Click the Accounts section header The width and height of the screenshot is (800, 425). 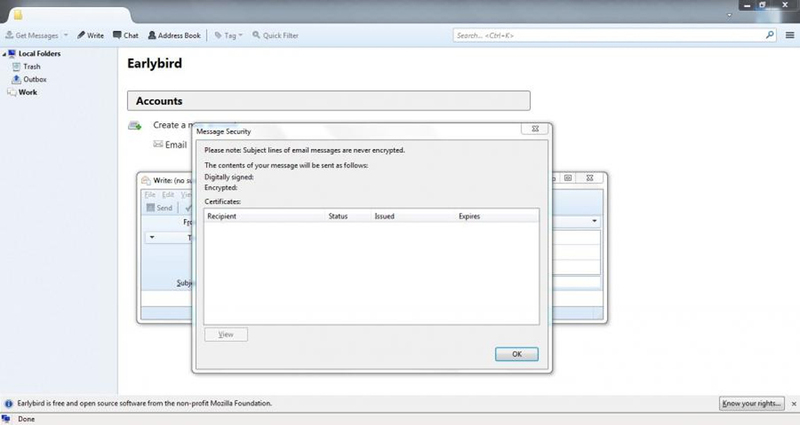[x=329, y=101]
